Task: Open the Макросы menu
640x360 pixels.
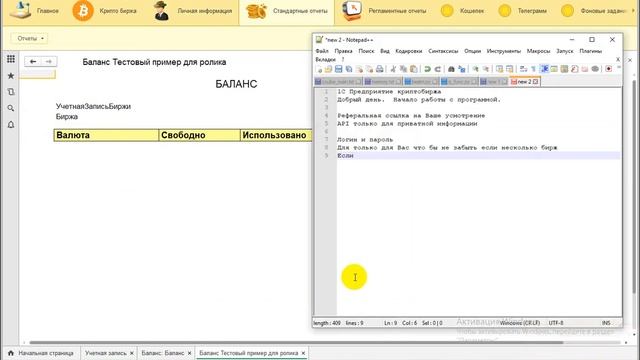Action: pos(538,51)
